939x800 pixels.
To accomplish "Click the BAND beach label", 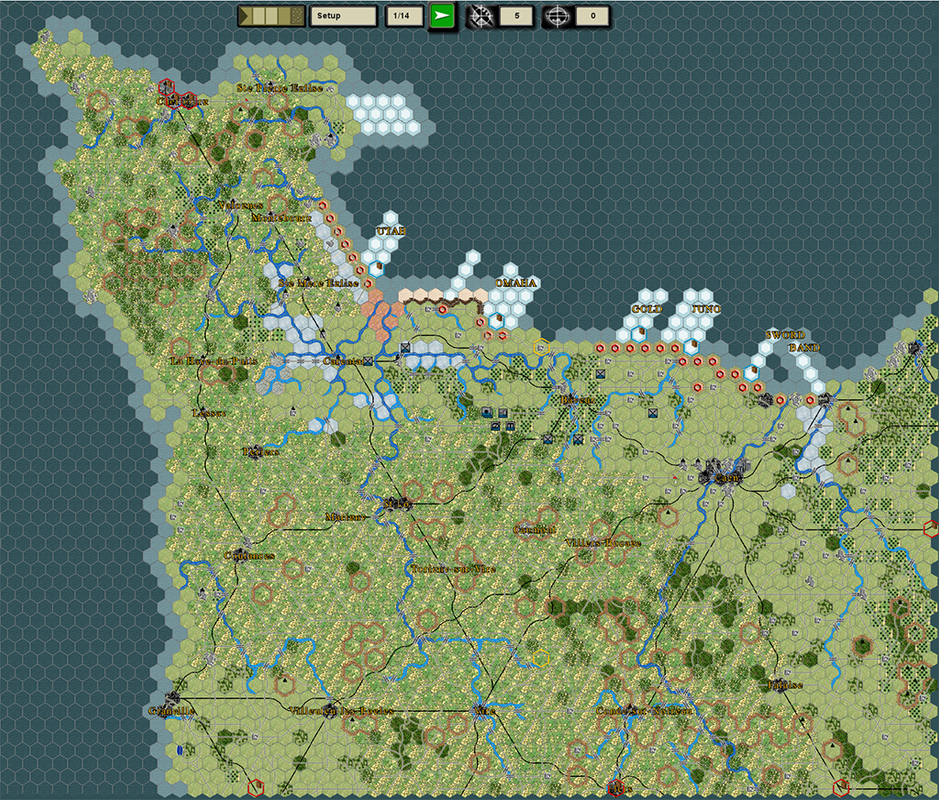I will pos(804,348).
